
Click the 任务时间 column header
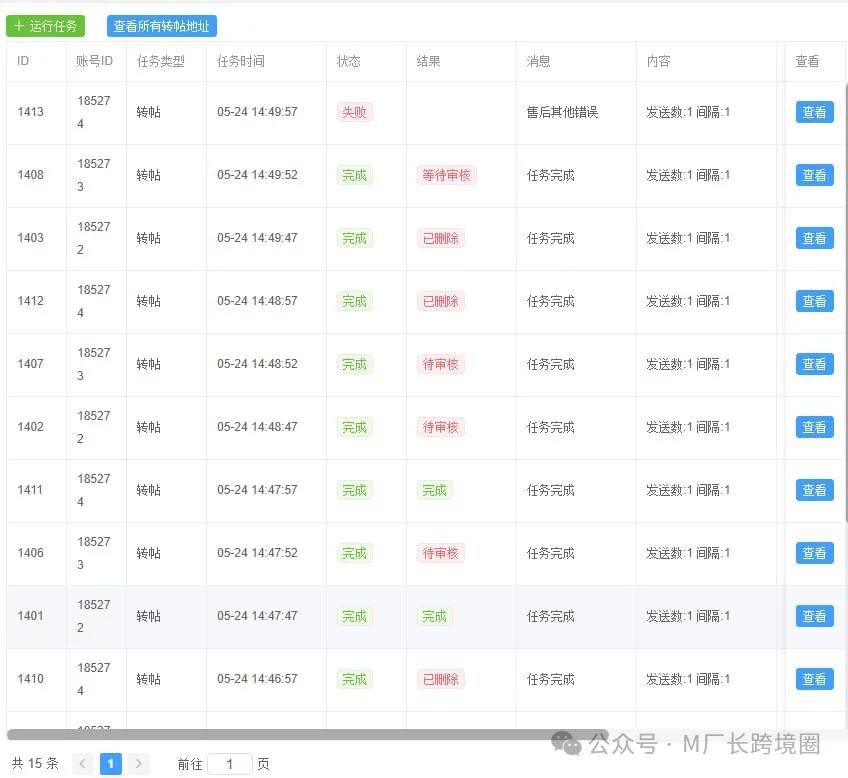pos(241,61)
